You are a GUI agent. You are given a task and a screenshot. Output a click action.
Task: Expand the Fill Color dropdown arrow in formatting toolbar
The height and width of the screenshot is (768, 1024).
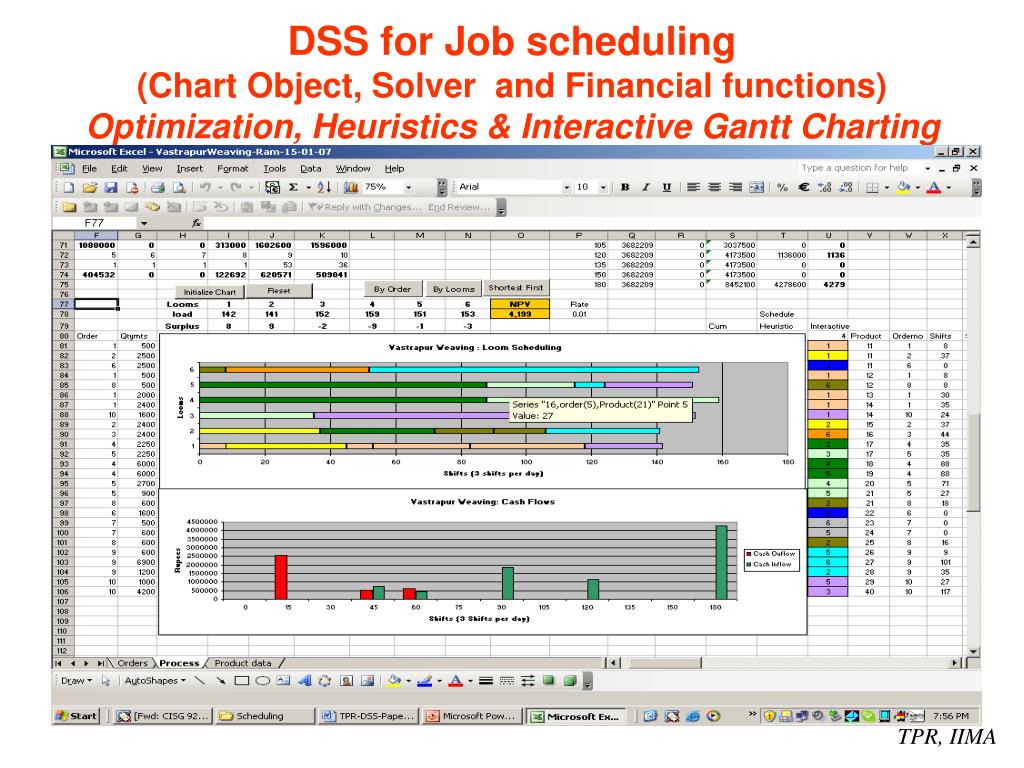coord(918,187)
